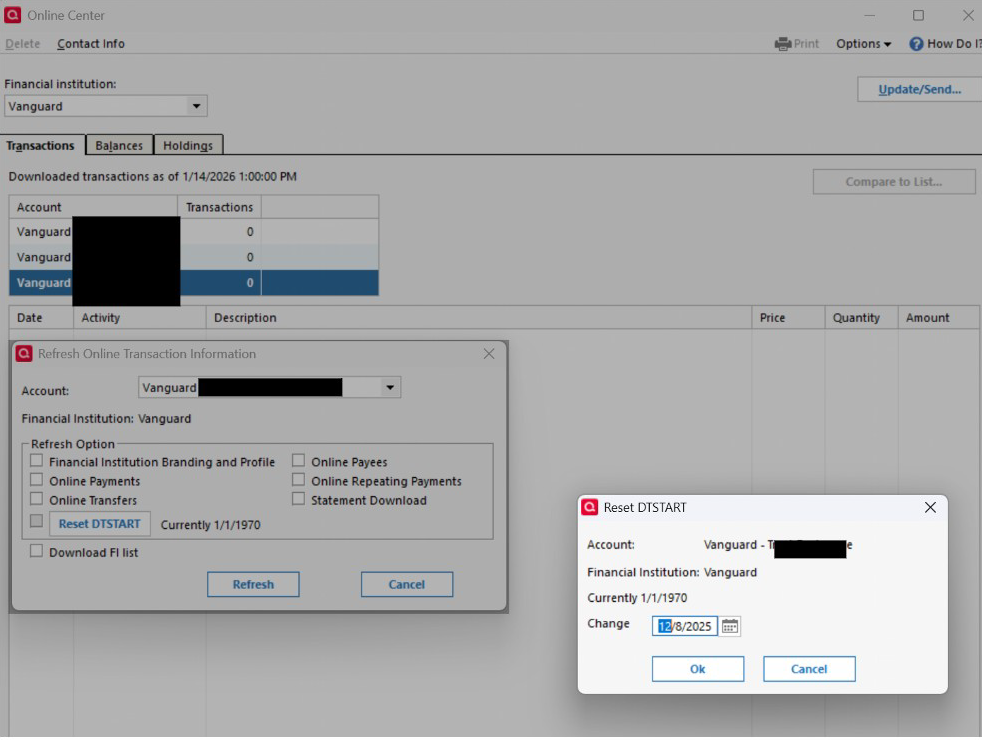Image resolution: width=982 pixels, height=740 pixels.
Task: Tick the checkbox beside Reset DTSTART
Action: [x=36, y=521]
